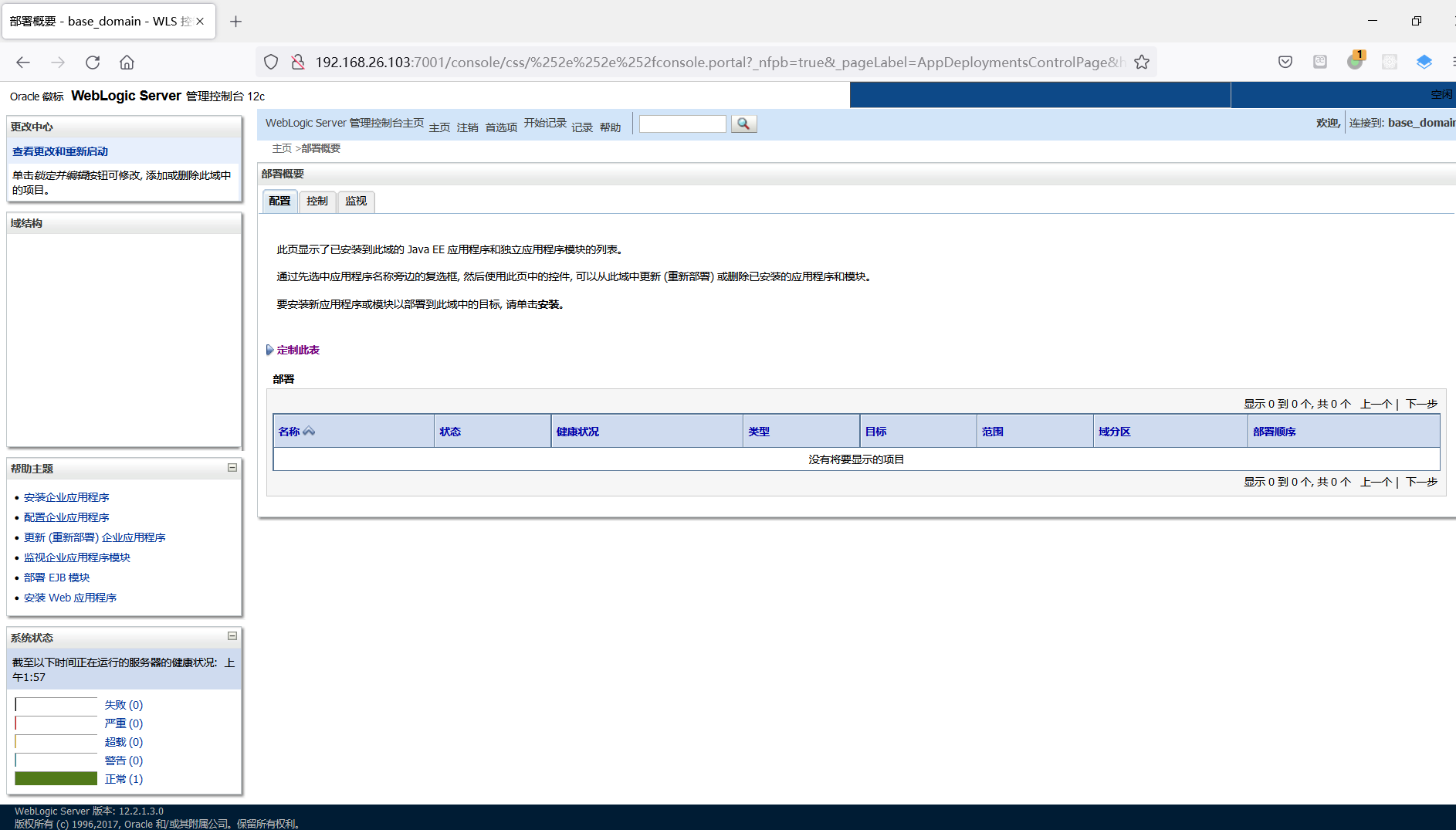Click 注销 to log out
1456x830 pixels.
tap(467, 127)
